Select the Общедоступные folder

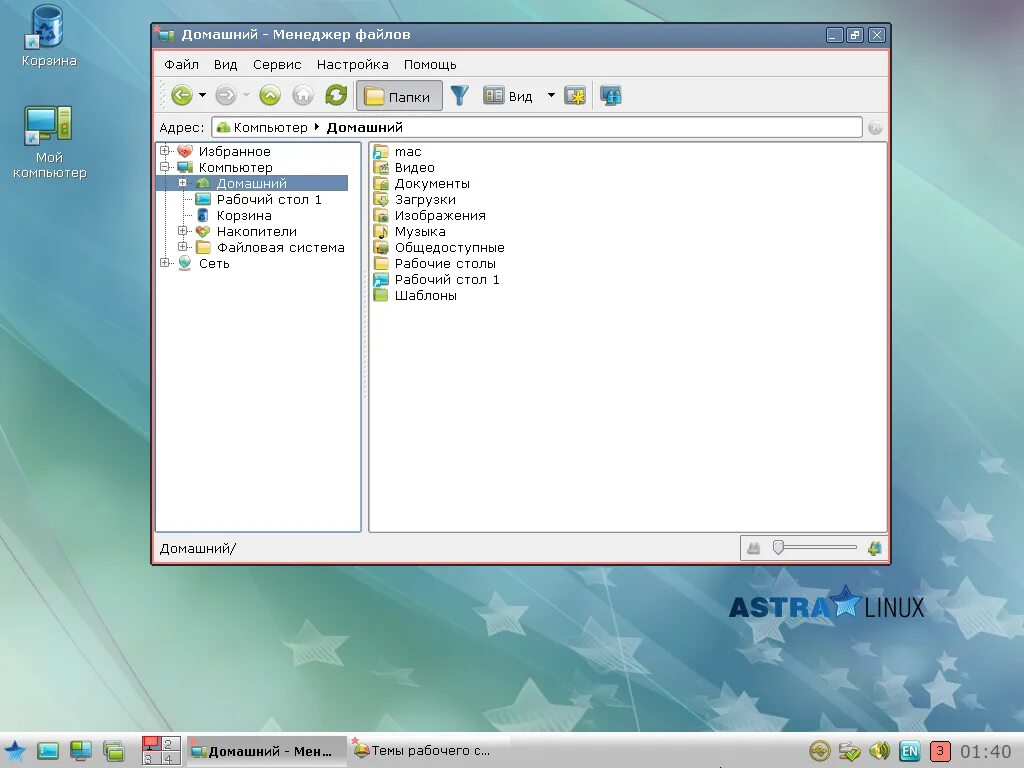pyautogui.click(x=439, y=248)
